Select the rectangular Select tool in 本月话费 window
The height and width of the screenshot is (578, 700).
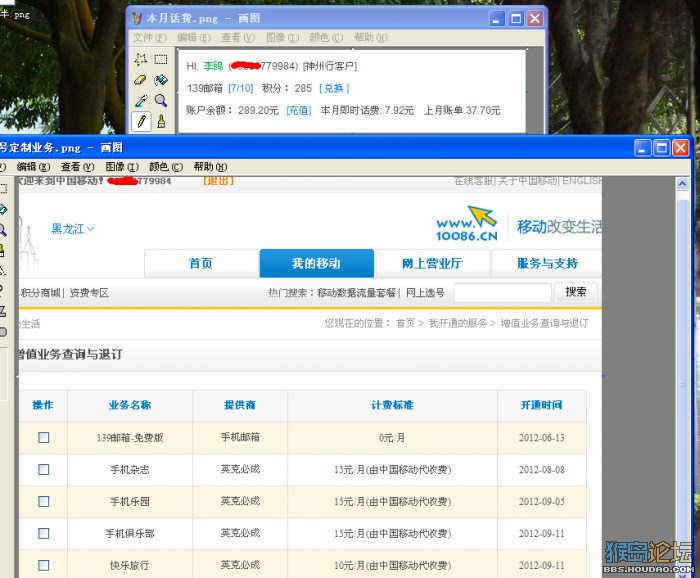(x=161, y=59)
